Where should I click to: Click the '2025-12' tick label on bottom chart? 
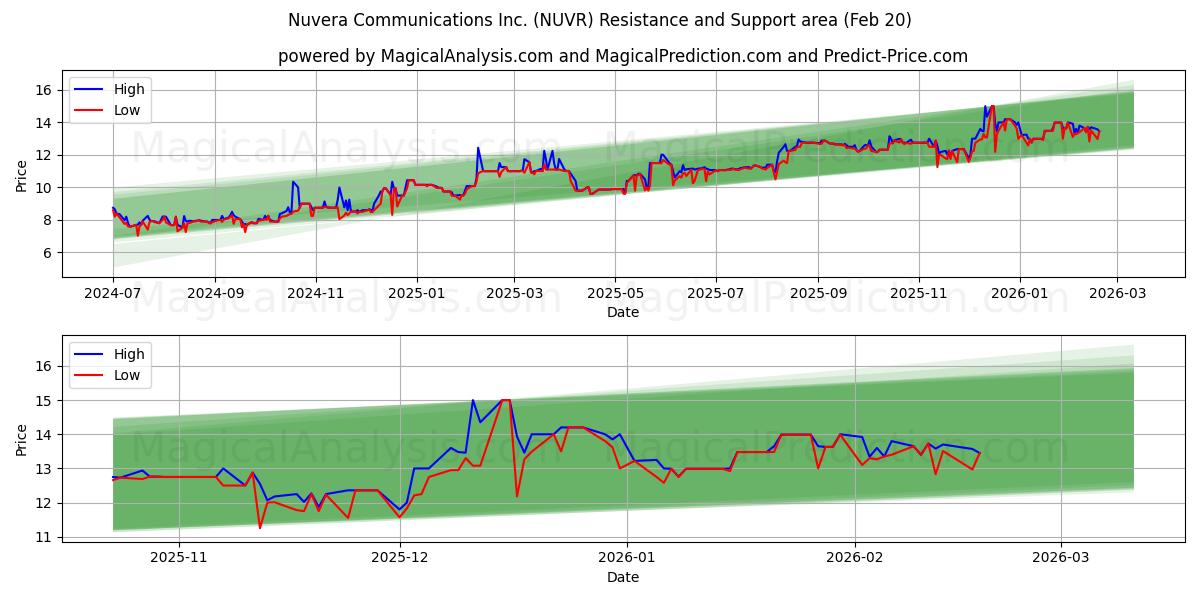point(400,558)
